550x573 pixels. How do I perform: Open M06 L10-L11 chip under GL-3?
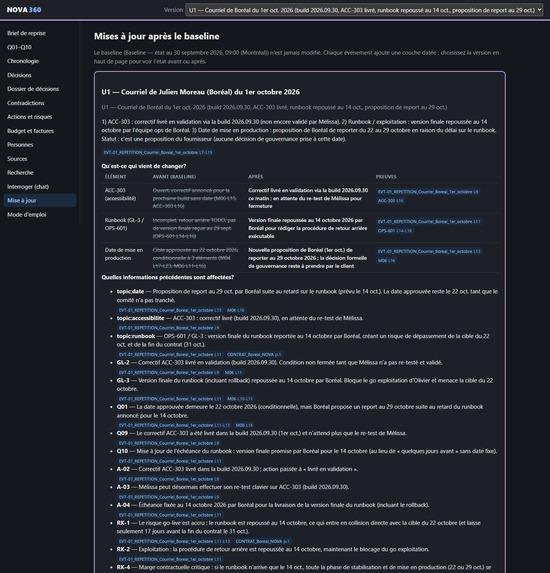[240, 399]
